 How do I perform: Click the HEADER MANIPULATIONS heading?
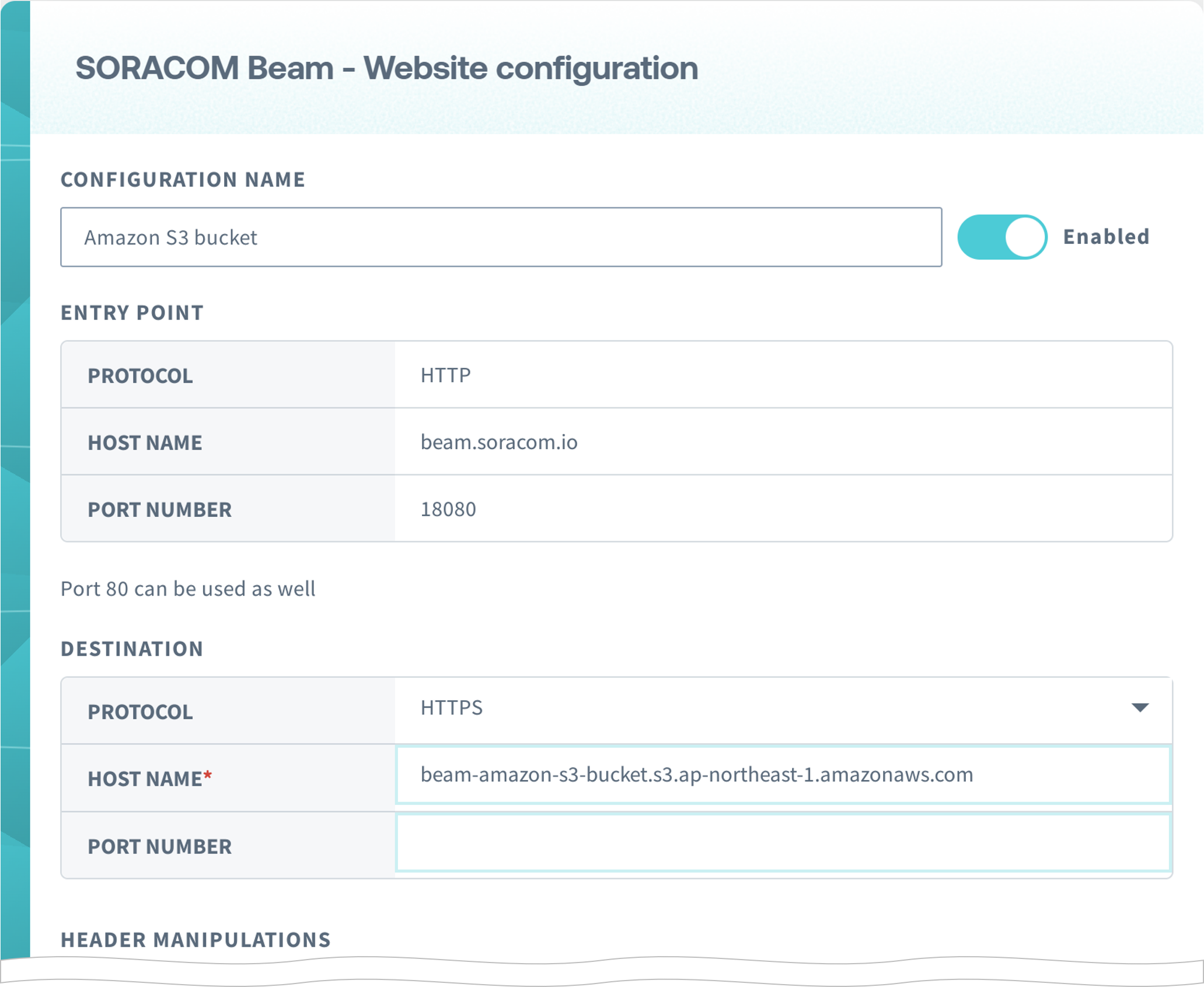(196, 939)
